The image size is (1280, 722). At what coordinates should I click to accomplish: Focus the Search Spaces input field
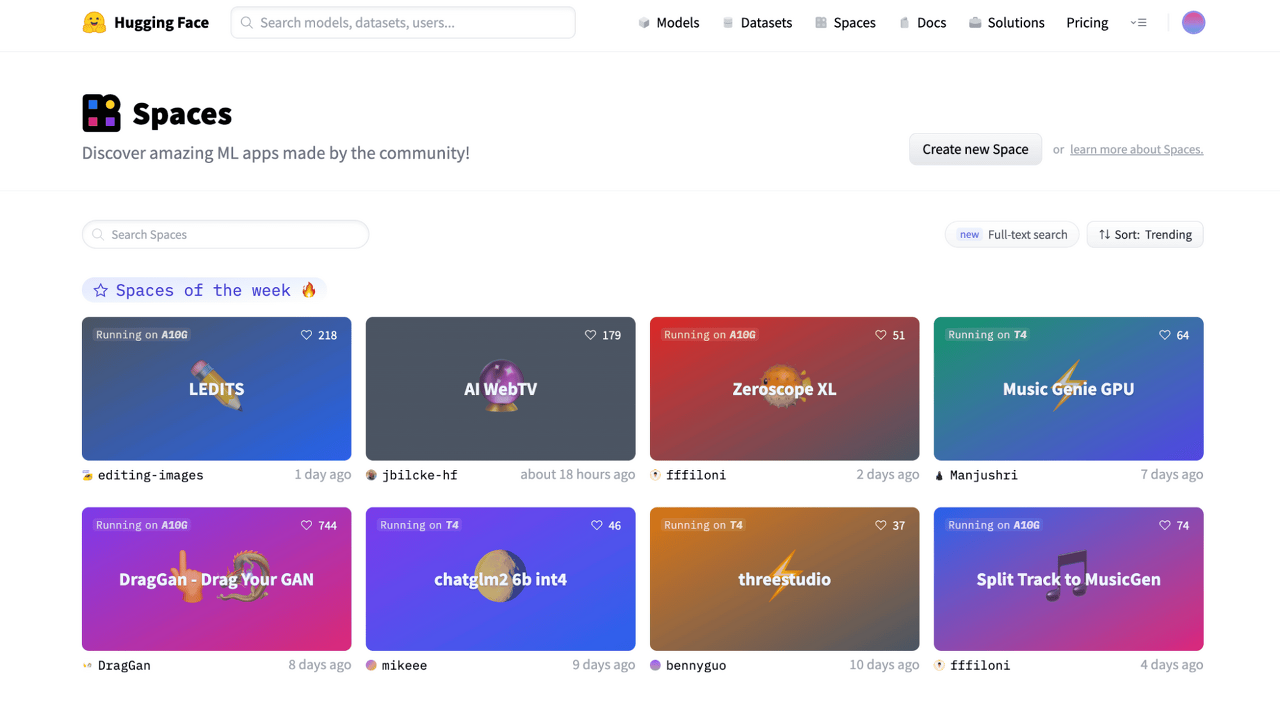tap(225, 234)
